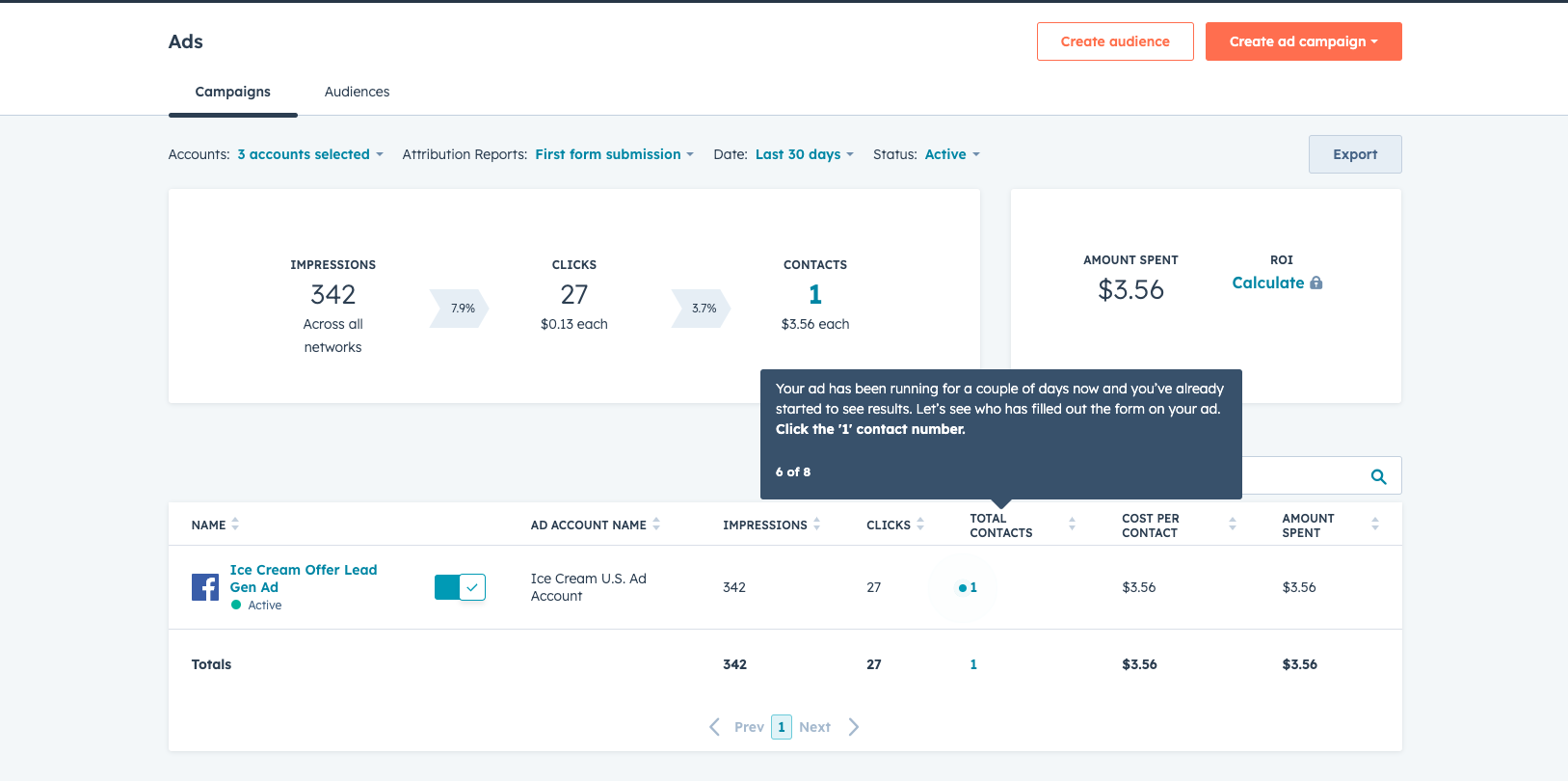The width and height of the screenshot is (1568, 781).
Task: Switch to the Audiences tab
Action: point(357,92)
